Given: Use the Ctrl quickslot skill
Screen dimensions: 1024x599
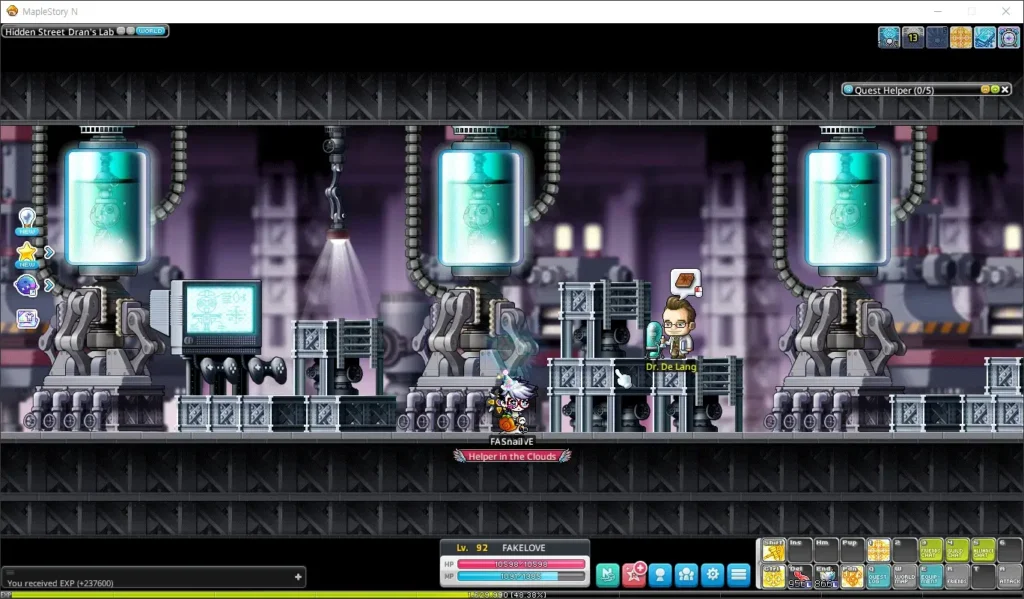Looking at the screenshot, I should 773,576.
